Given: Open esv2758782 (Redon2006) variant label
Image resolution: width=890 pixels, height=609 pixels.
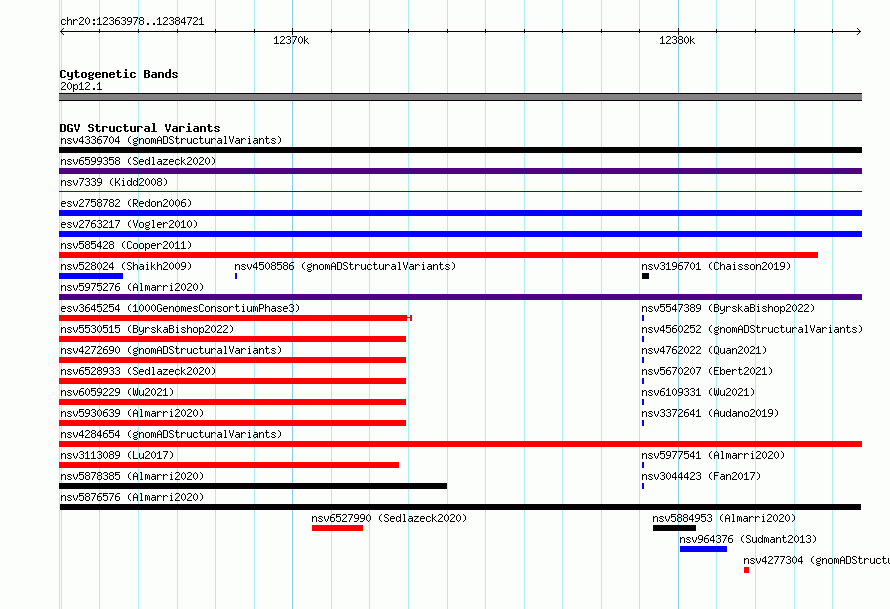Looking at the screenshot, I should (x=126, y=203).
